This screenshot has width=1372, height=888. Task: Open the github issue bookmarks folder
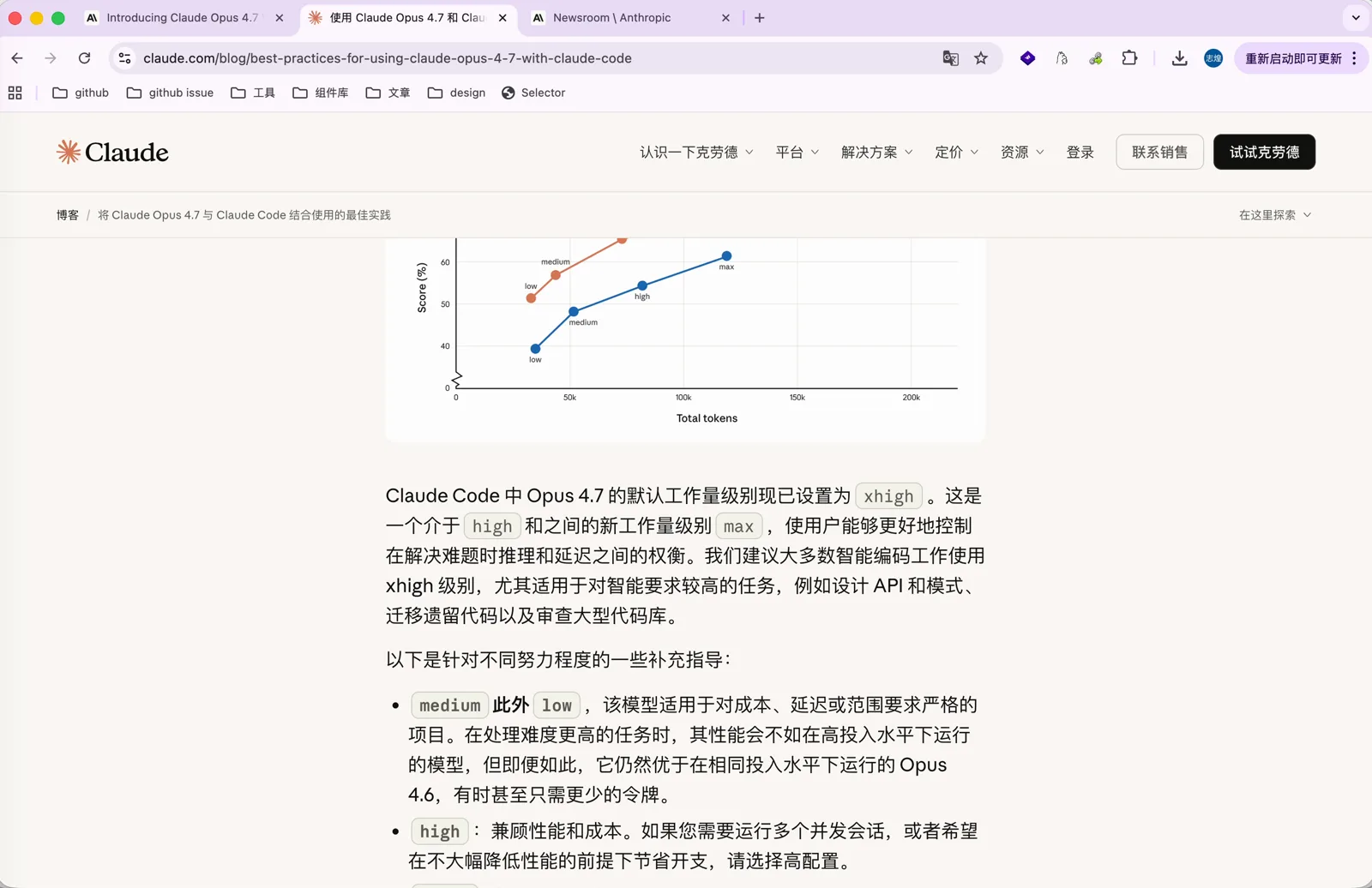click(x=170, y=93)
